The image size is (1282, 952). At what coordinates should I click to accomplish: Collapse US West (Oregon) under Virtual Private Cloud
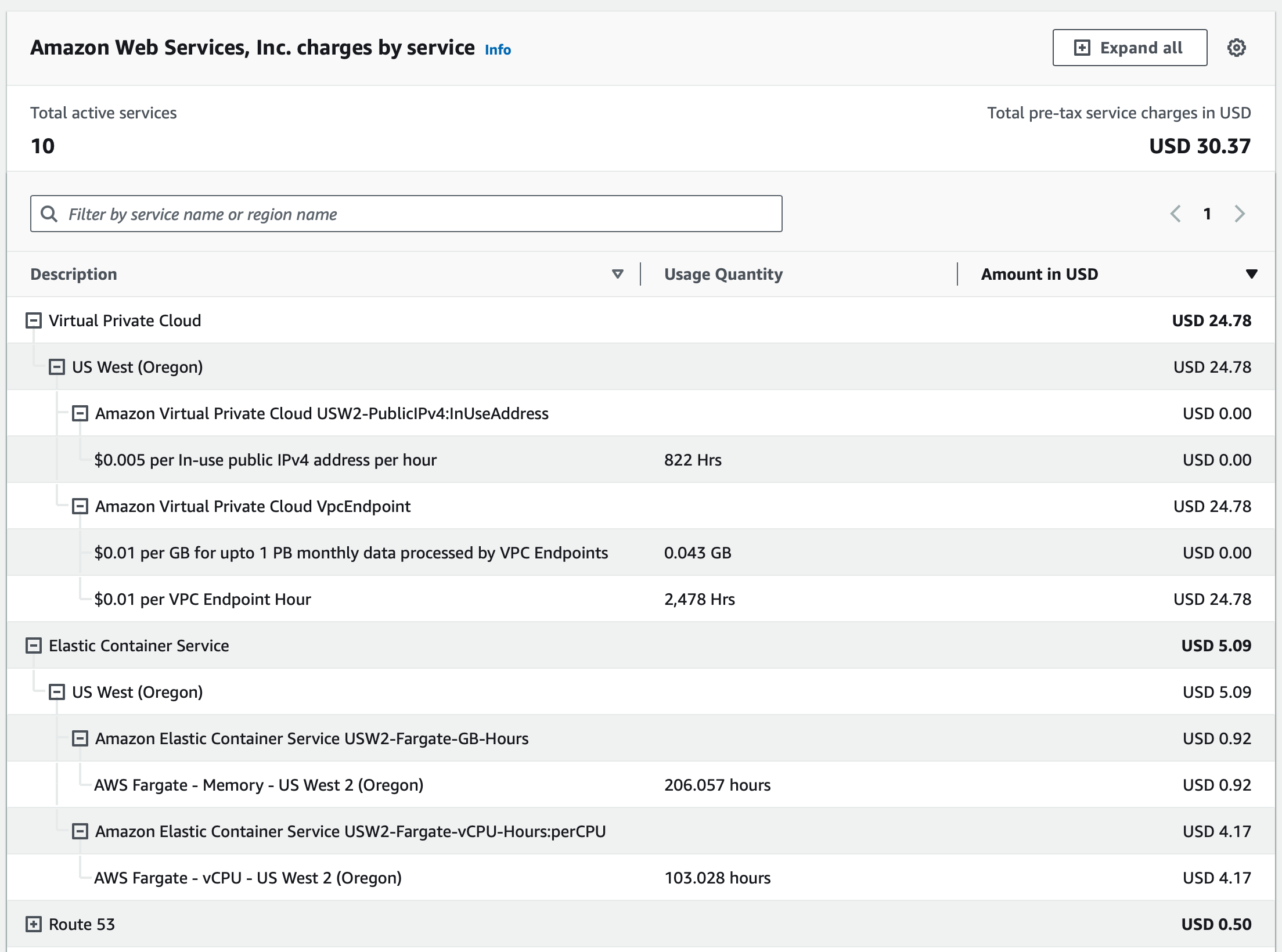click(57, 366)
